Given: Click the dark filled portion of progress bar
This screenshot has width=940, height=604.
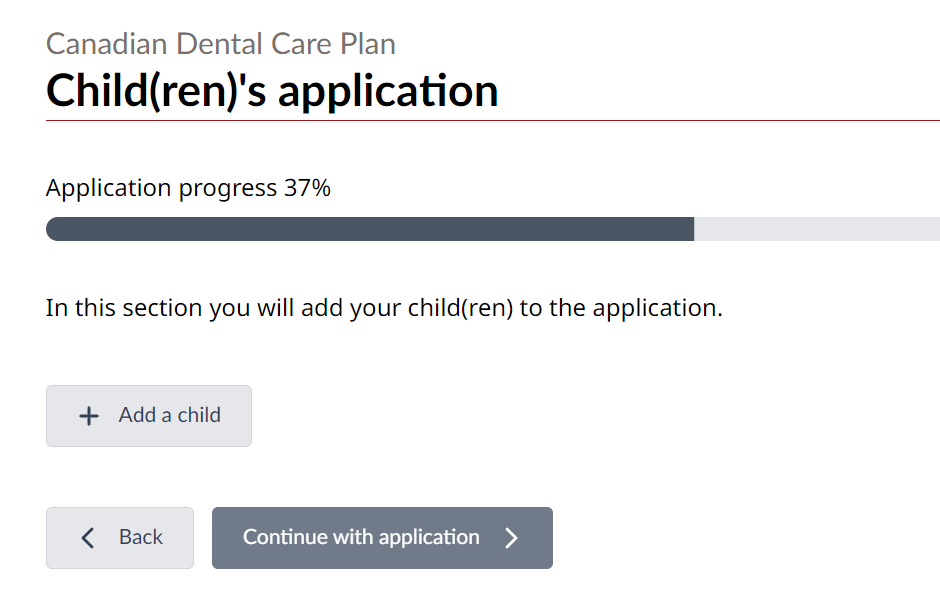Looking at the screenshot, I should pyautogui.click(x=370, y=229).
